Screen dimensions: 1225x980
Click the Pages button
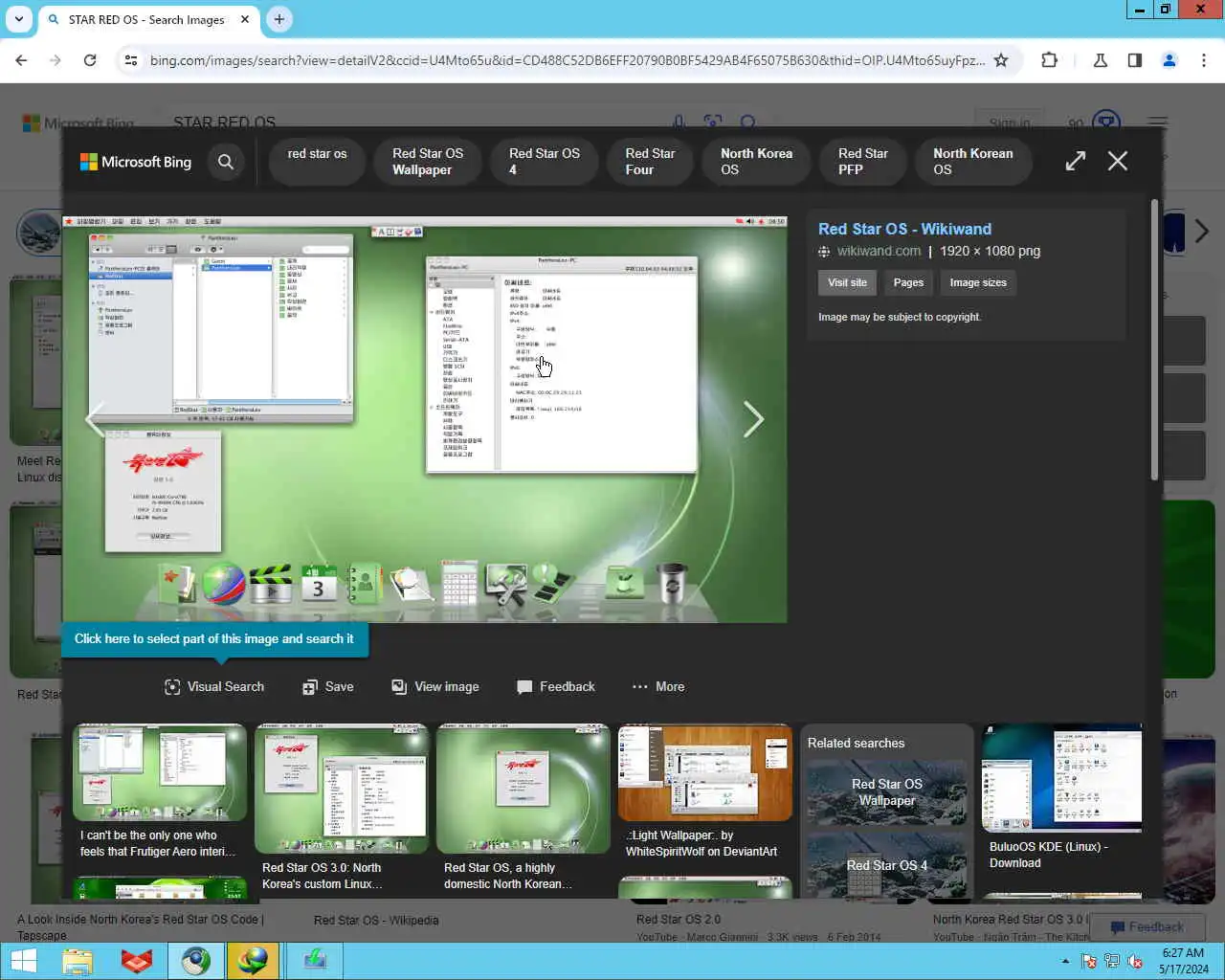click(908, 282)
